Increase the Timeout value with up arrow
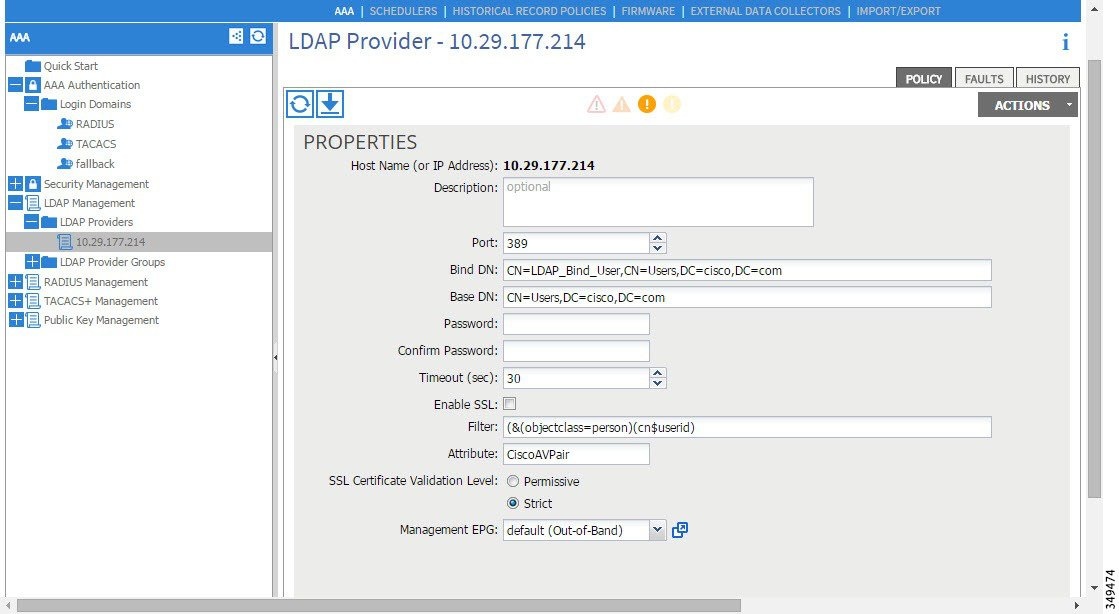The image size is (1119, 614). point(658,373)
